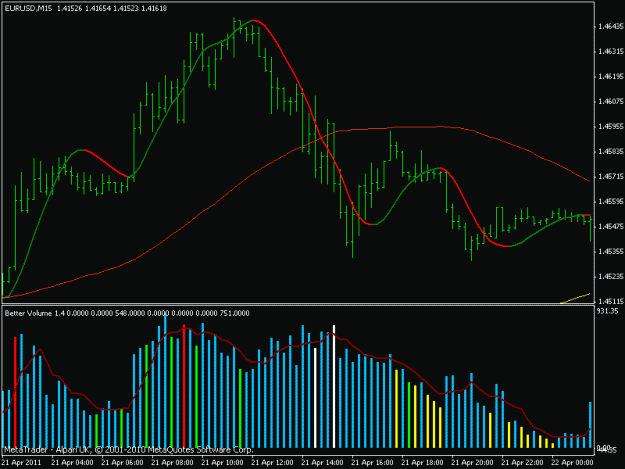The image size is (625, 469).
Task: Click the 21 Apr 14:00 time label
Action: [322, 463]
